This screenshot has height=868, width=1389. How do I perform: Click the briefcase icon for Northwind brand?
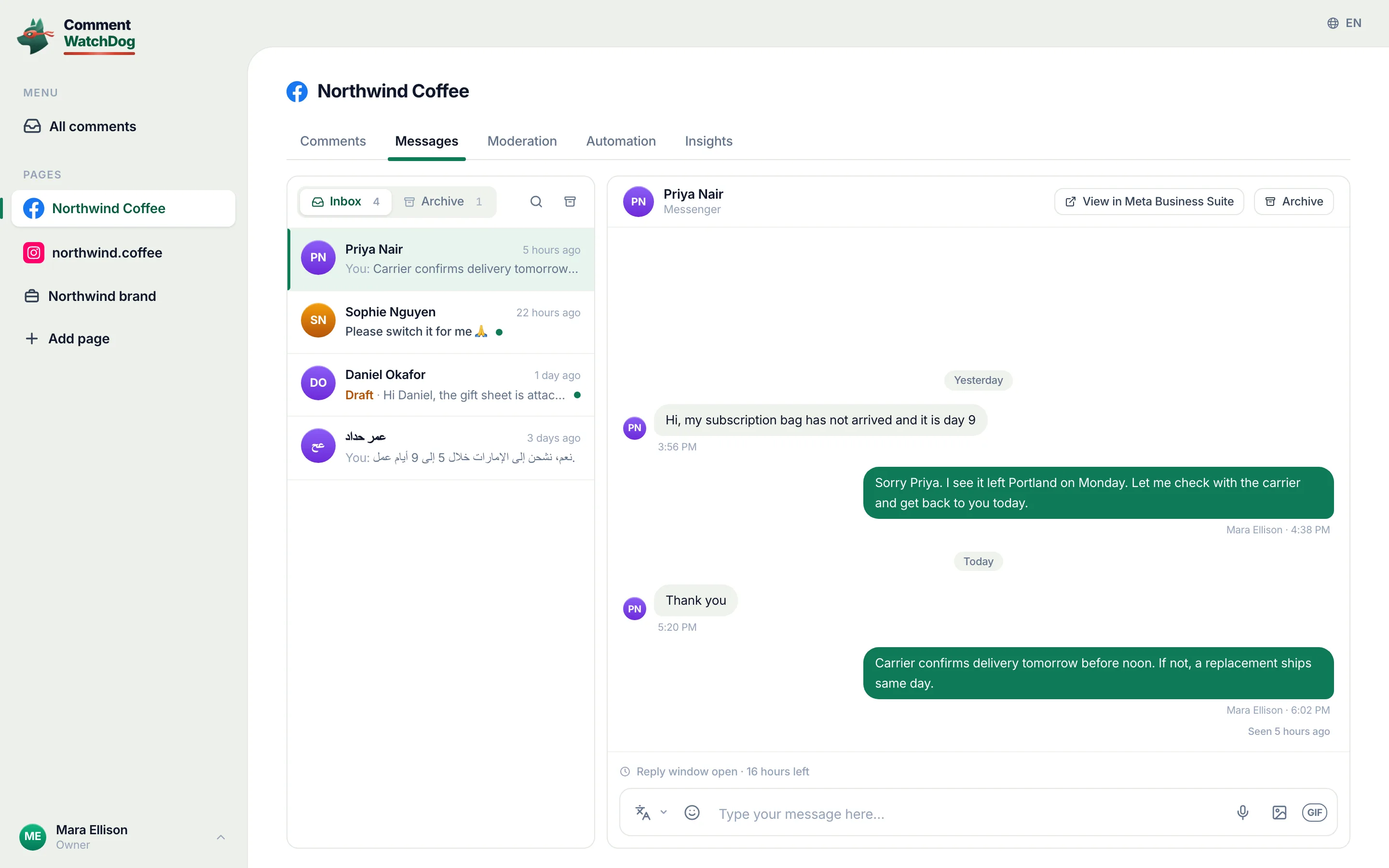[x=32, y=296]
